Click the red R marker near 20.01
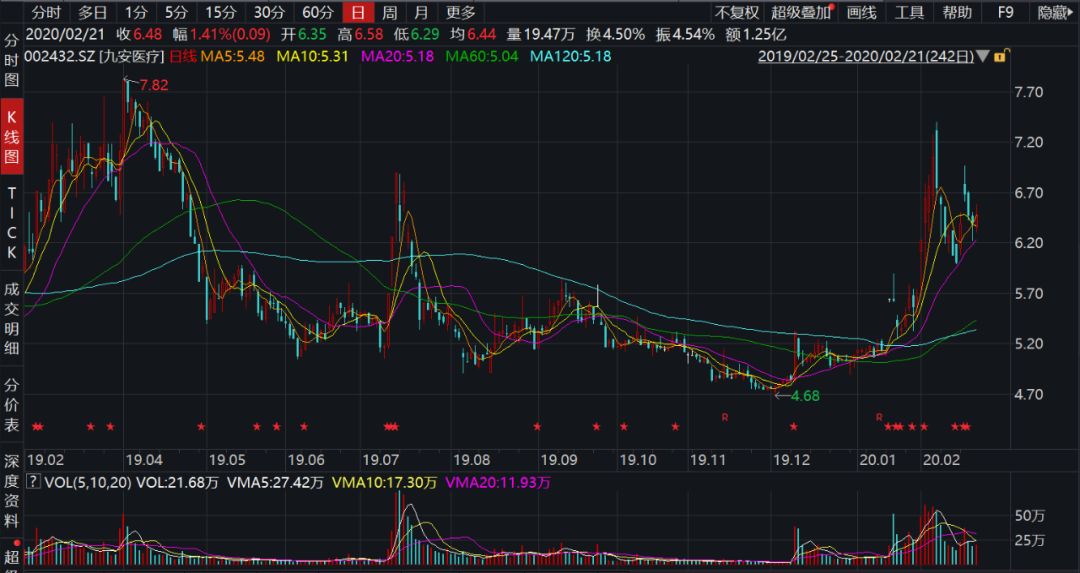The height and width of the screenshot is (573, 1080). [879, 415]
